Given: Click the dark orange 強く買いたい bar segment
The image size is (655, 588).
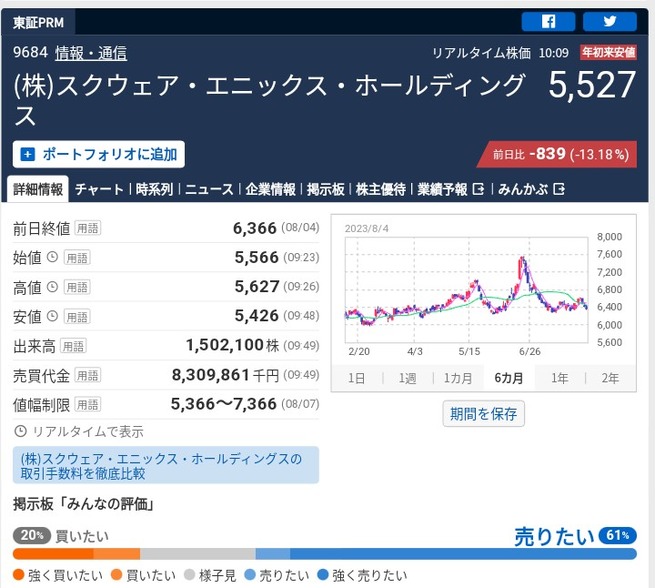Looking at the screenshot, I should (x=53, y=554).
